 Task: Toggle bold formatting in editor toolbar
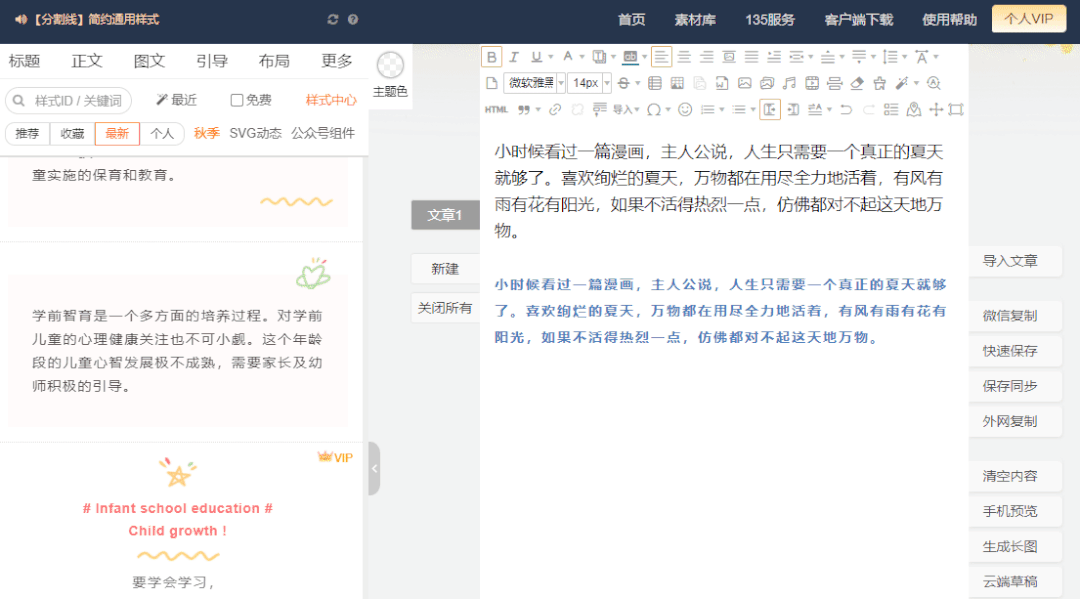point(491,57)
